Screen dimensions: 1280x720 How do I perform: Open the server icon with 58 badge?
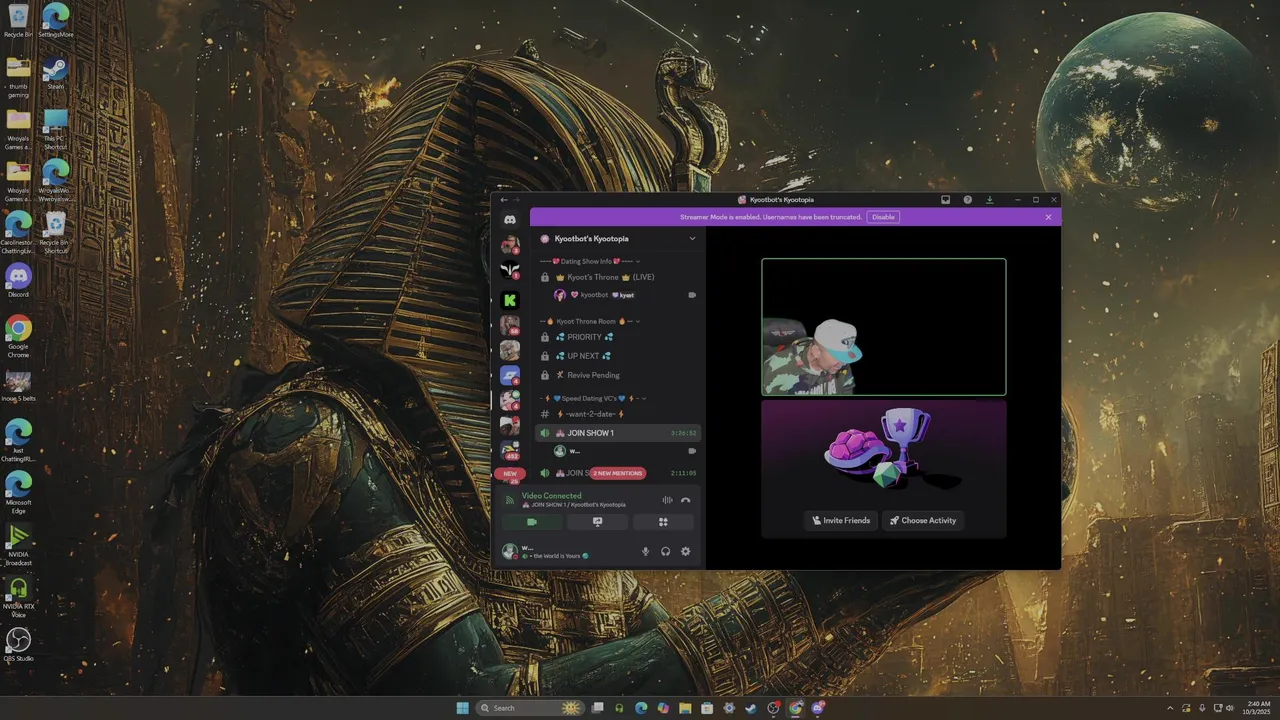tap(510, 325)
